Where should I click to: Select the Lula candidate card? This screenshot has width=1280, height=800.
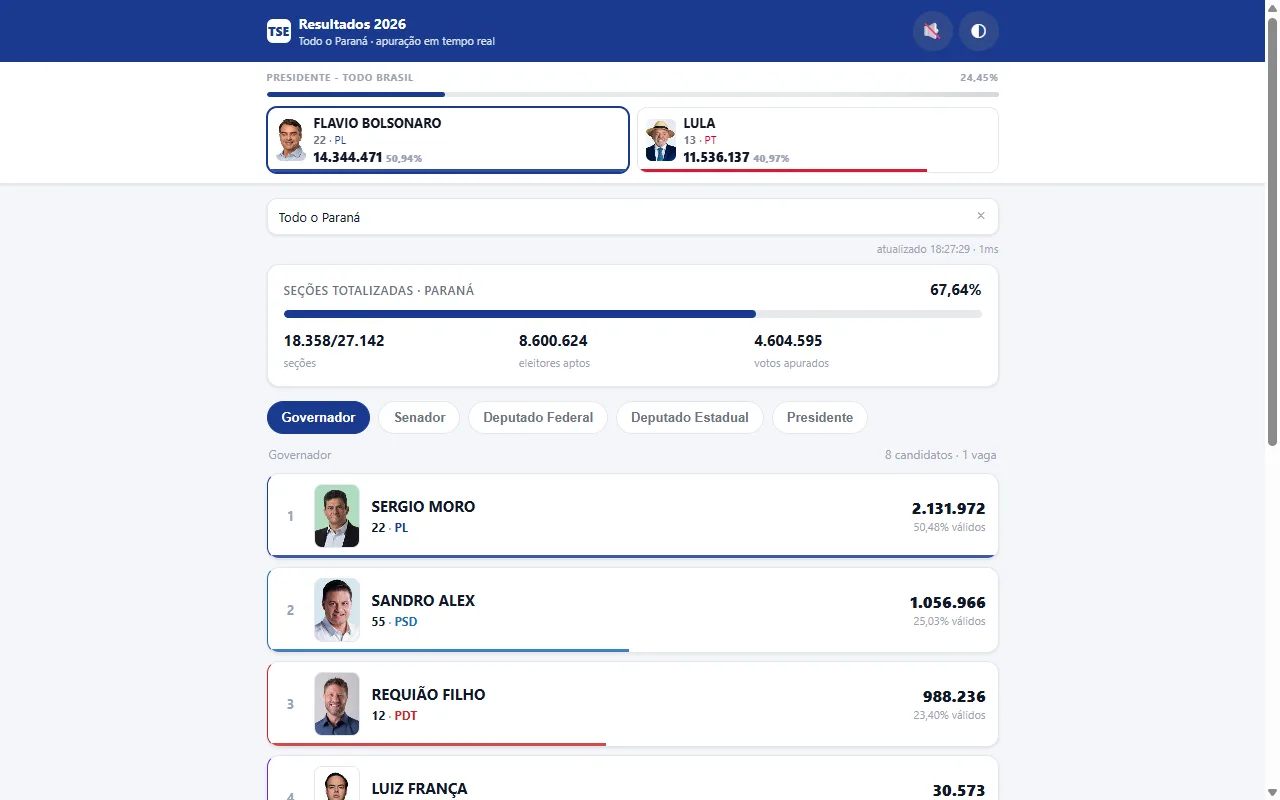coord(817,140)
